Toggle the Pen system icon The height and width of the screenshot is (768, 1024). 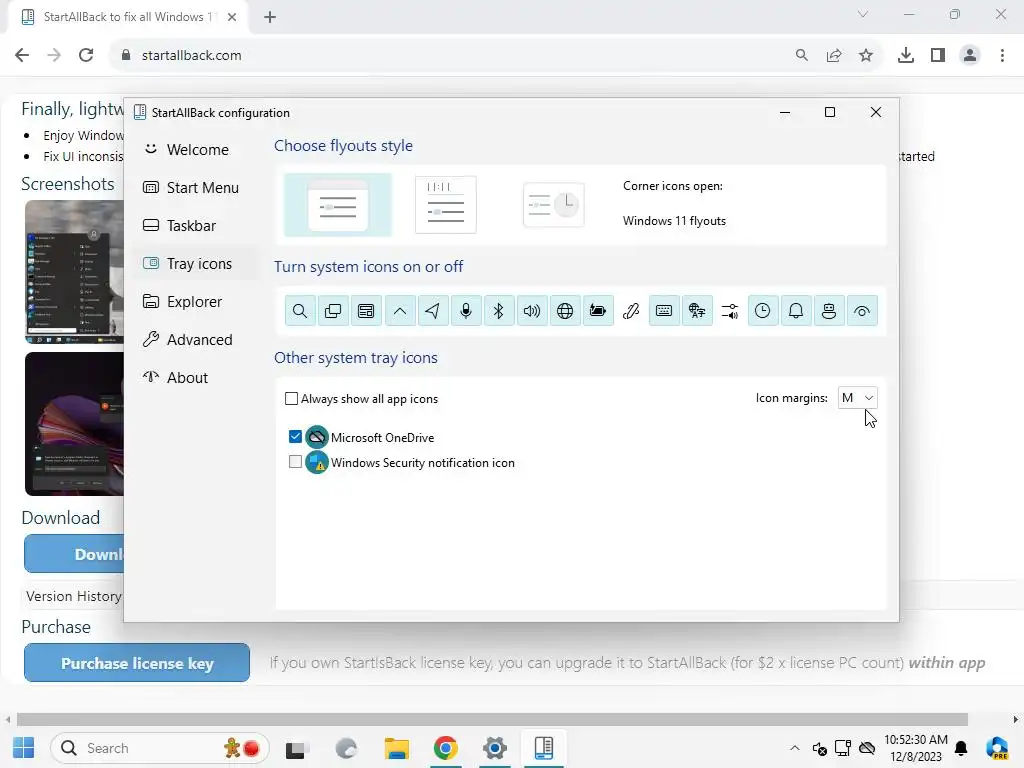coord(631,311)
